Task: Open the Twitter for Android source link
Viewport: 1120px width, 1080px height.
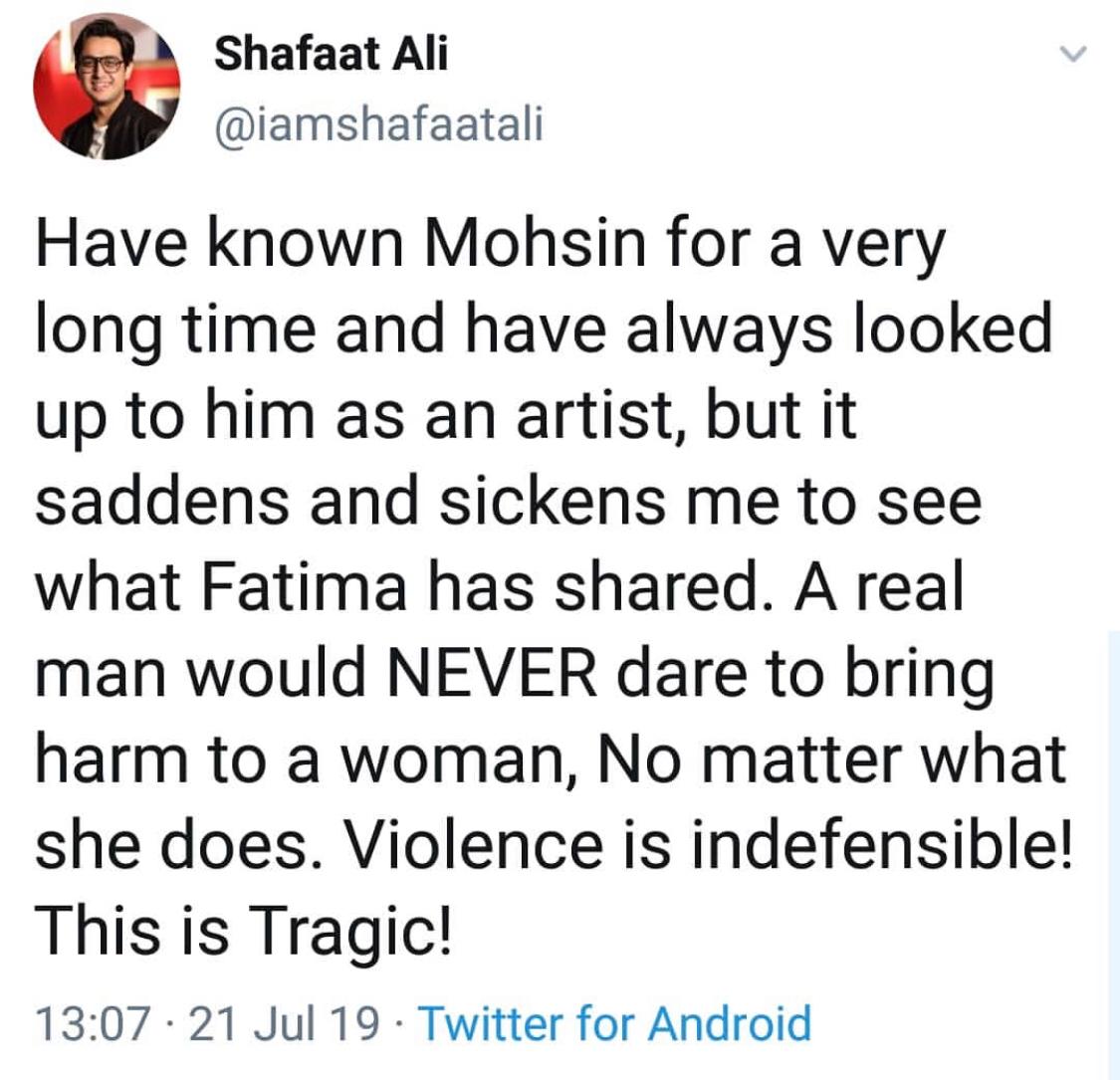Action: (x=614, y=1023)
